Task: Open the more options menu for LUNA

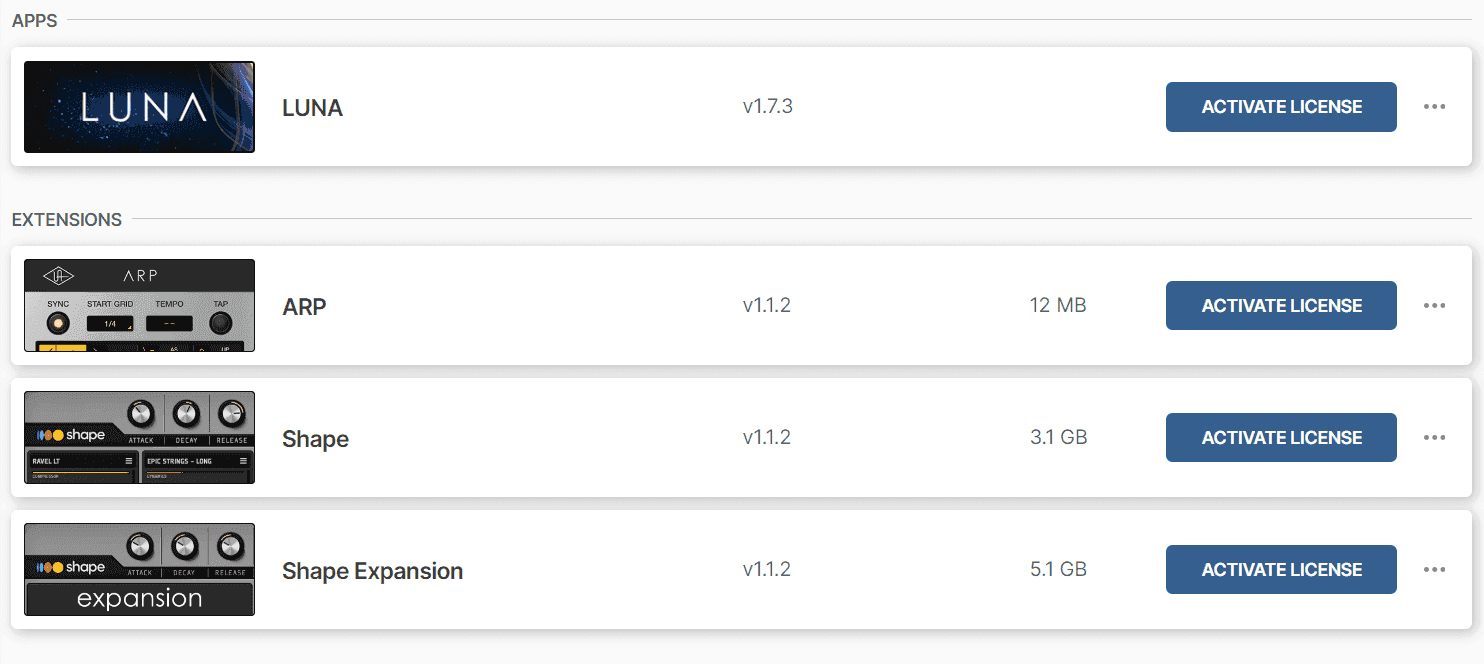Action: click(x=1434, y=107)
